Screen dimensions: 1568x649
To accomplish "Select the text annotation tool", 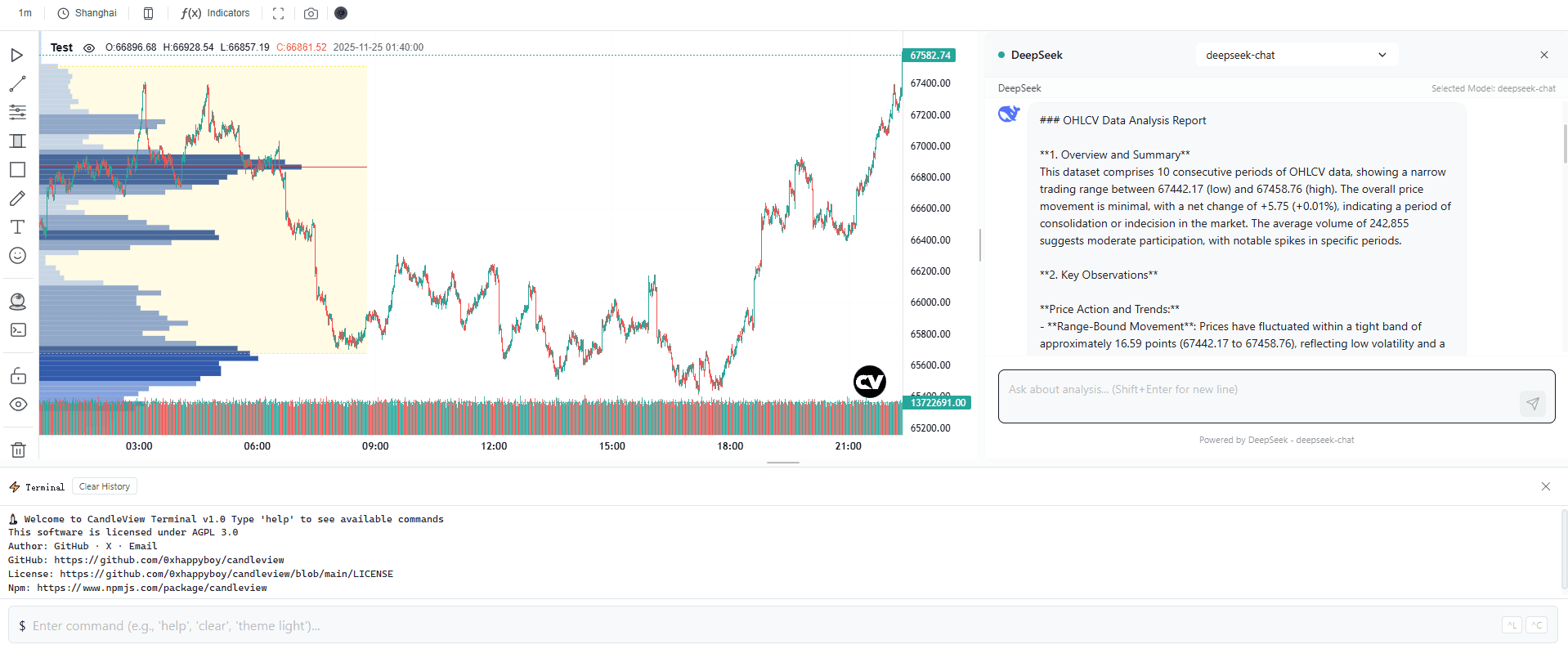I will pyautogui.click(x=17, y=227).
